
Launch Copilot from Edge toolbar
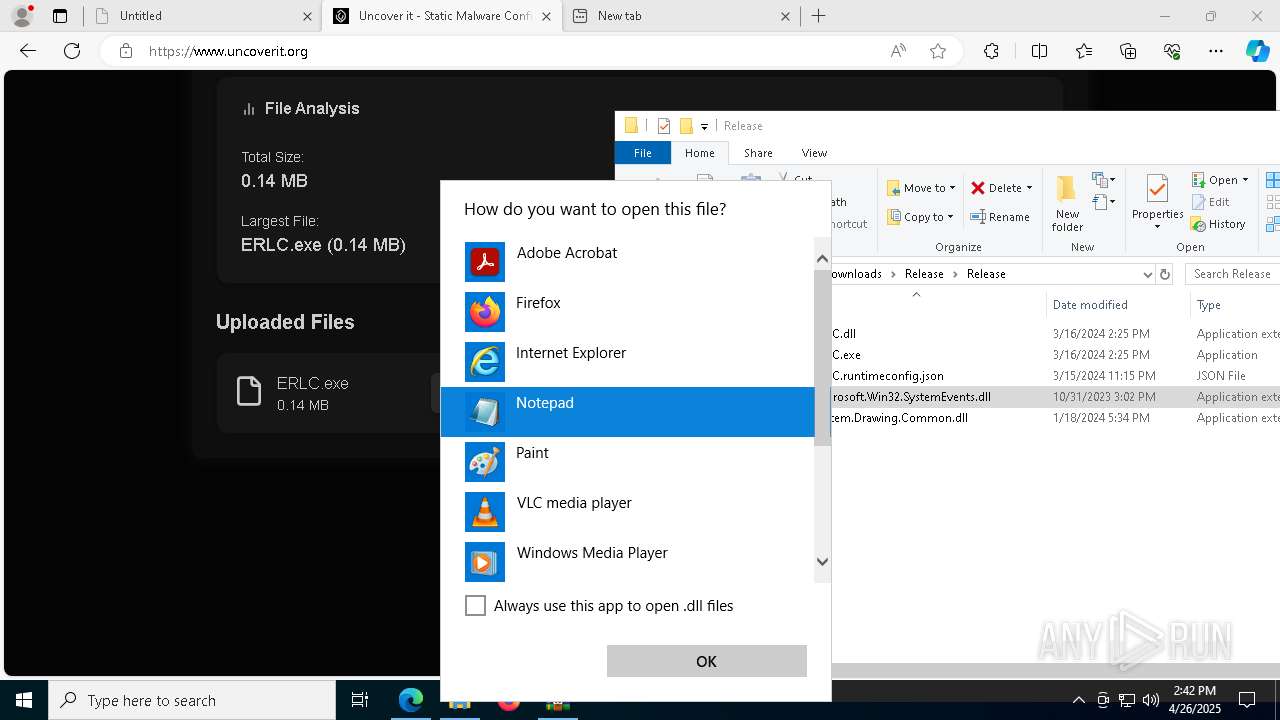(1257, 51)
